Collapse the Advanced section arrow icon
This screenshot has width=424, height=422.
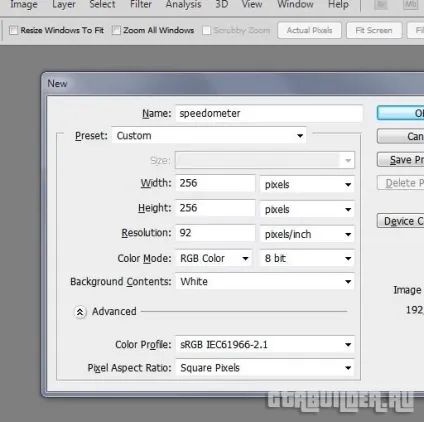80,312
